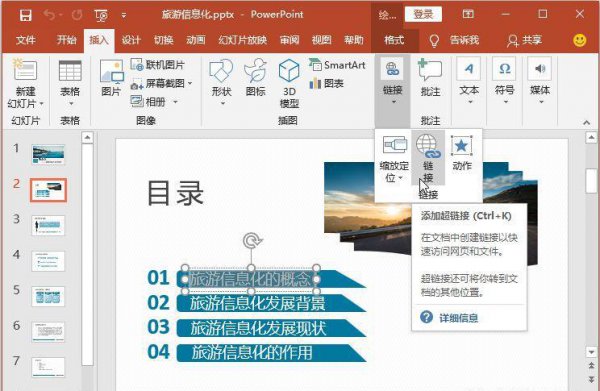The height and width of the screenshot is (391, 600).
Task: Open the 格式 contextual tab
Action: (x=394, y=40)
